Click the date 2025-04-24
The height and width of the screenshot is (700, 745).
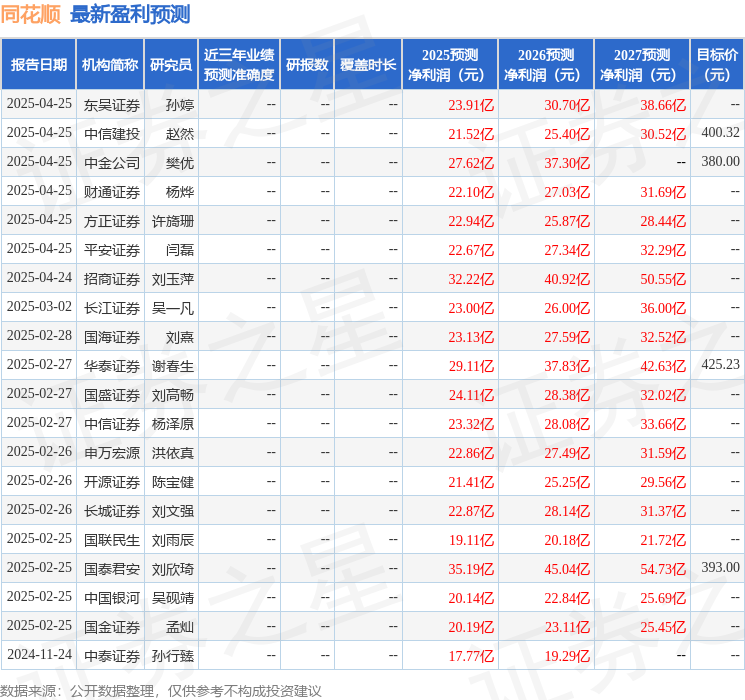[39, 278]
